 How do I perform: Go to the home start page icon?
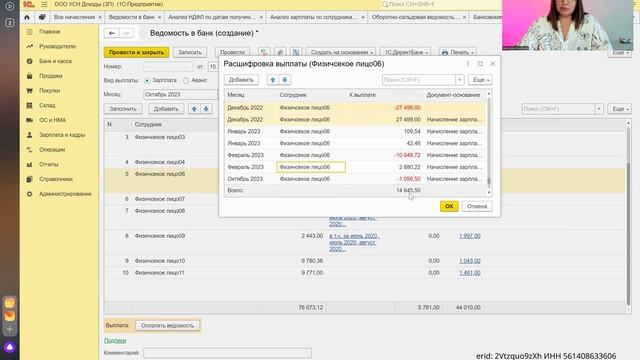pos(27,17)
